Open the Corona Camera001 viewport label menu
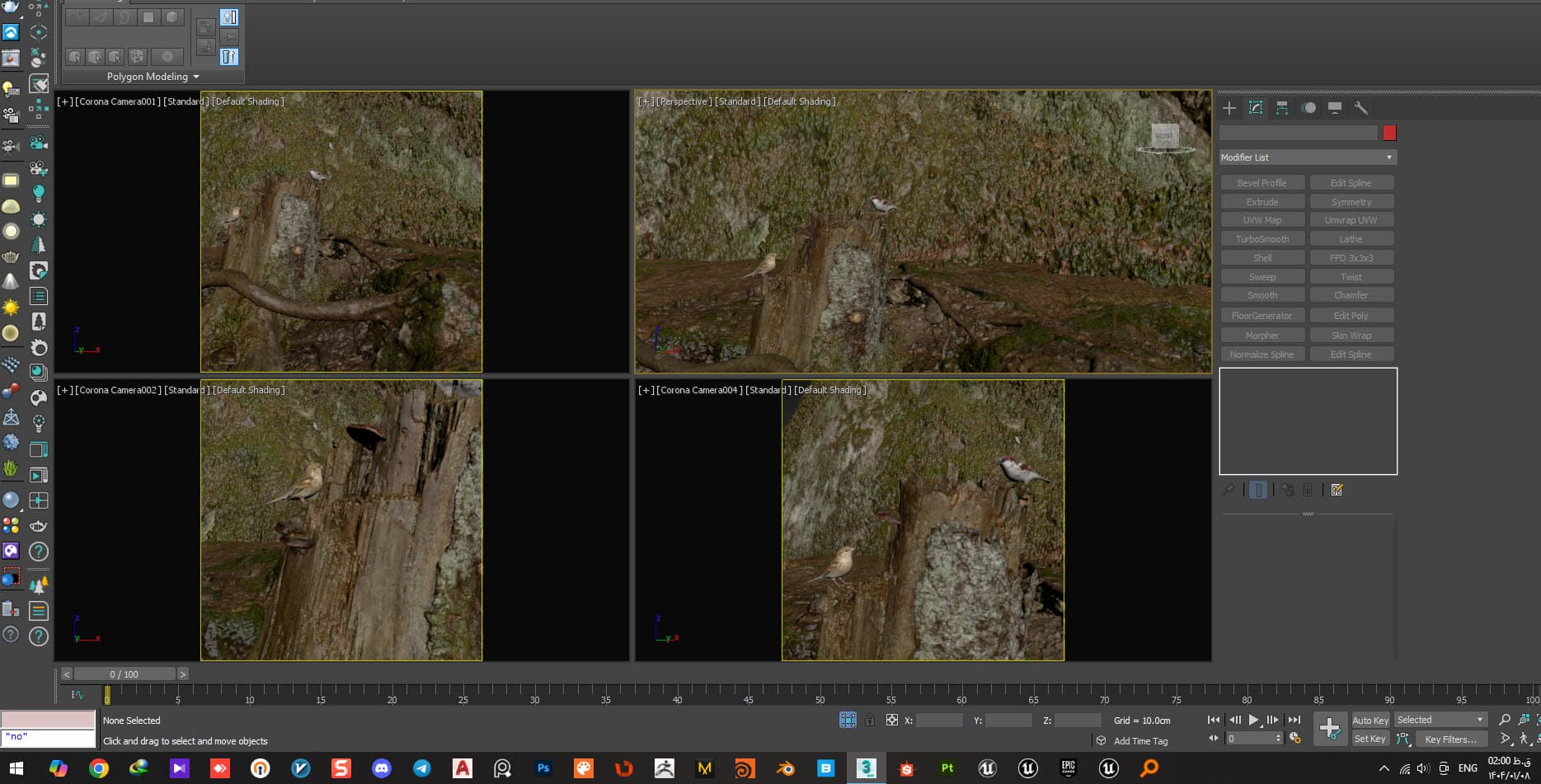Screen dimensions: 1541x784 118,101
